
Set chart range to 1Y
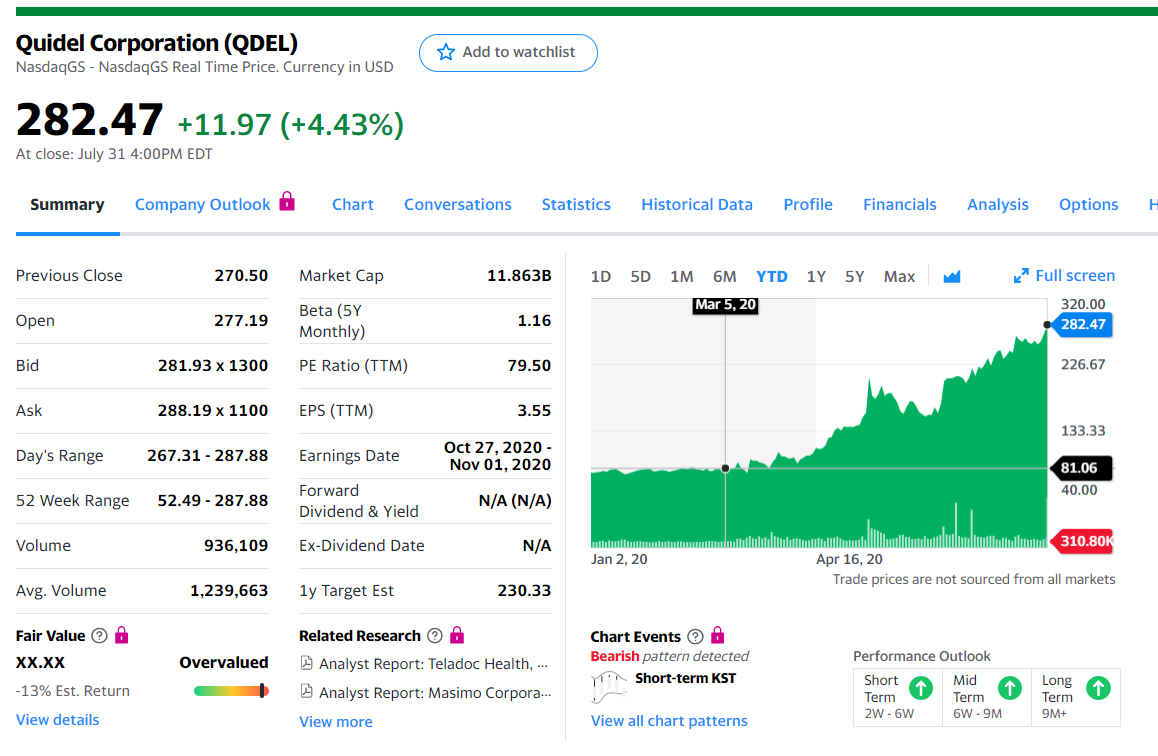(816, 276)
